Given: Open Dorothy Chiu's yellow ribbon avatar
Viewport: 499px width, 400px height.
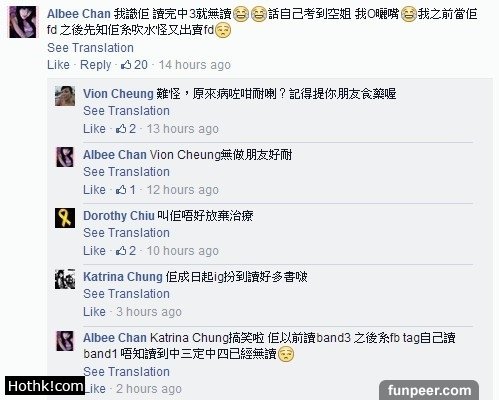Looking at the screenshot, I should [x=65, y=218].
